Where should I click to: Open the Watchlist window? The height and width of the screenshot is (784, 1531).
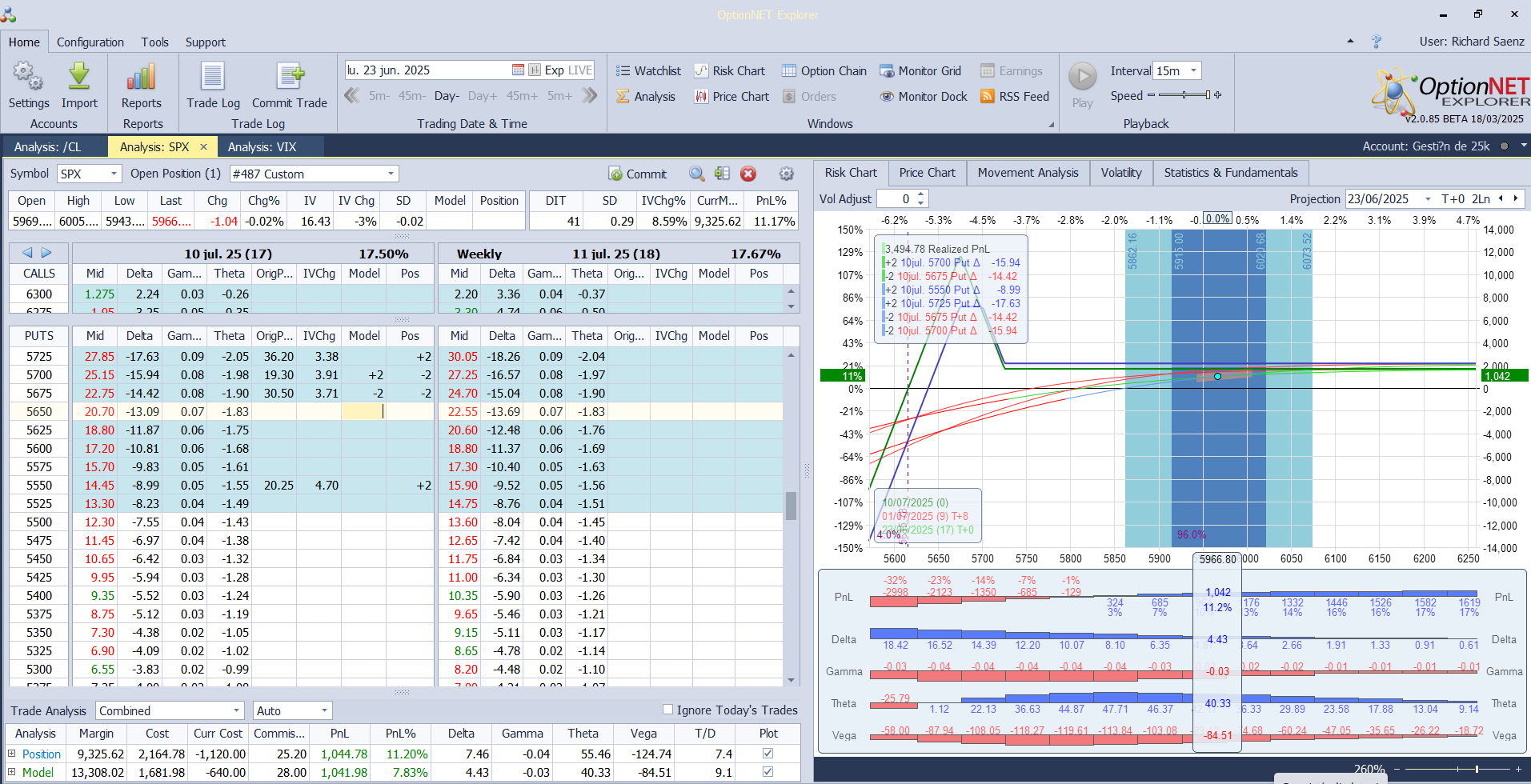point(648,71)
